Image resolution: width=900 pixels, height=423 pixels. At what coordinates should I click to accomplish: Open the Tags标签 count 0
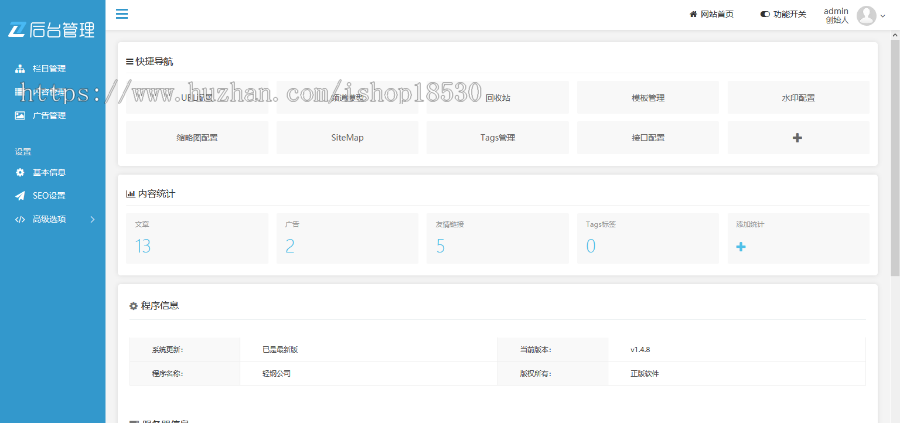coord(591,246)
